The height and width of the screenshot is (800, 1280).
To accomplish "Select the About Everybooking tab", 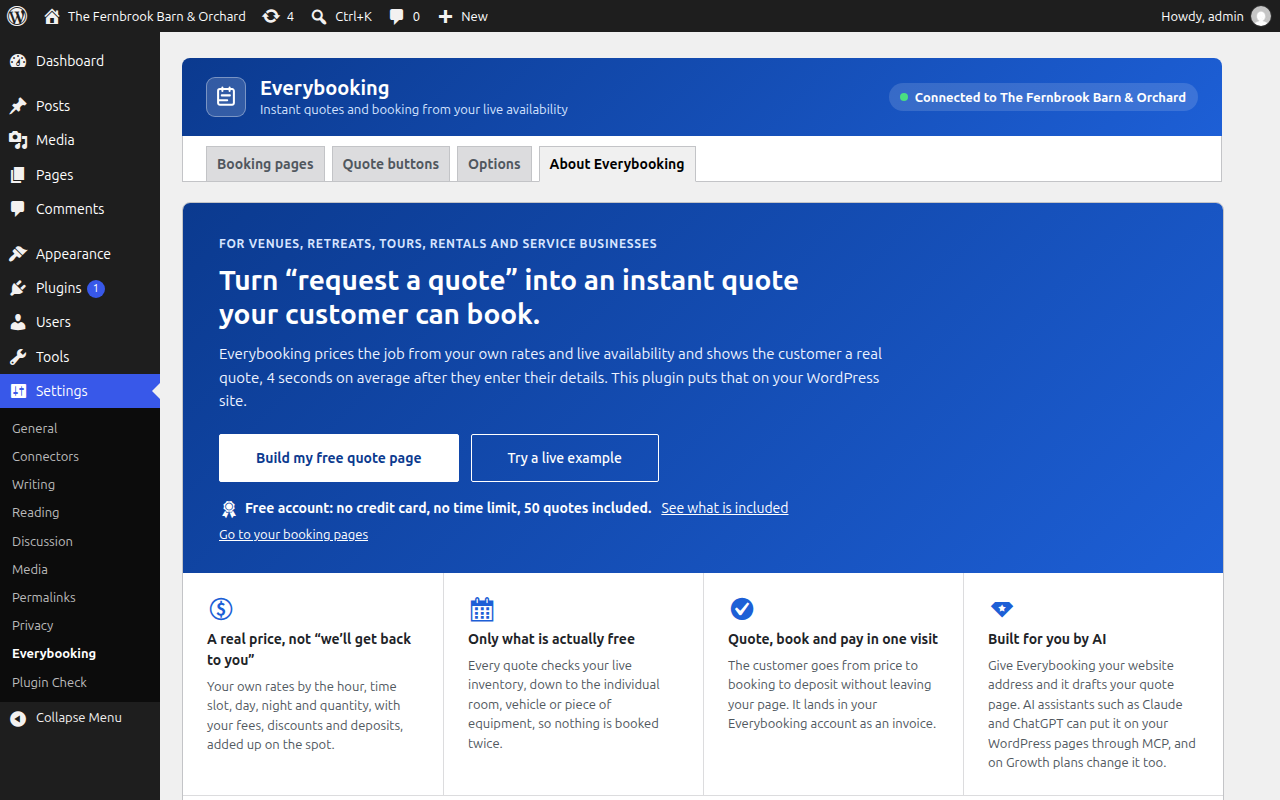I will point(617,164).
